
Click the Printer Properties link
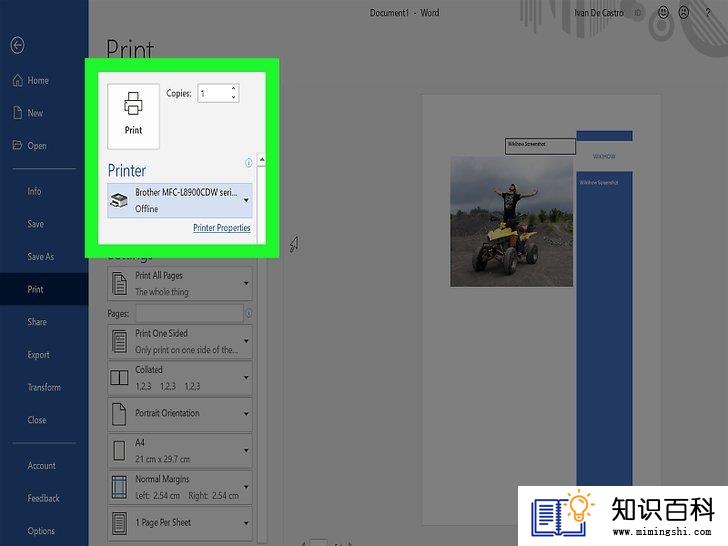coord(221,228)
